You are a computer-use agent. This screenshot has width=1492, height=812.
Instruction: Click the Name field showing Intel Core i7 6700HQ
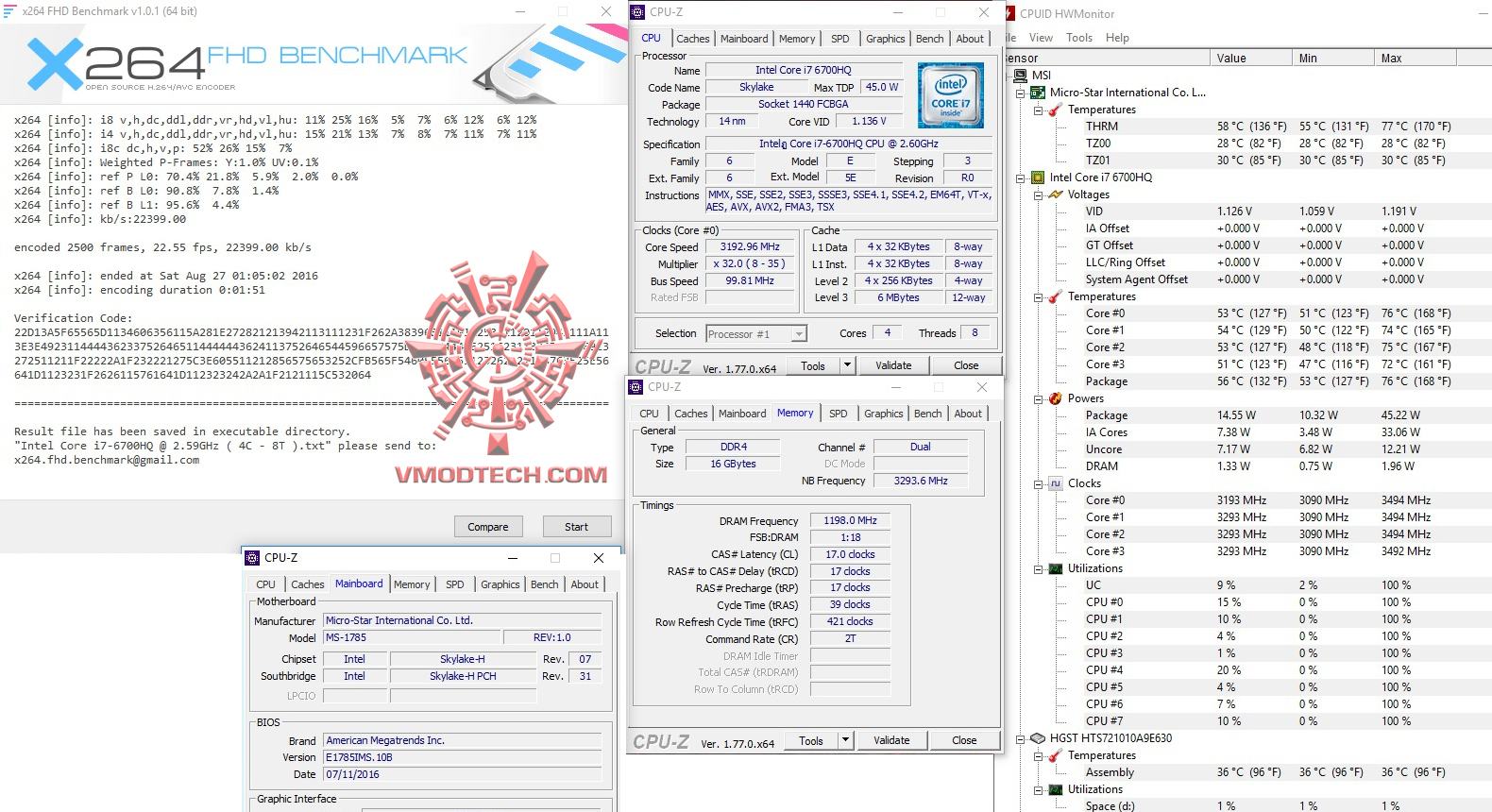click(803, 70)
